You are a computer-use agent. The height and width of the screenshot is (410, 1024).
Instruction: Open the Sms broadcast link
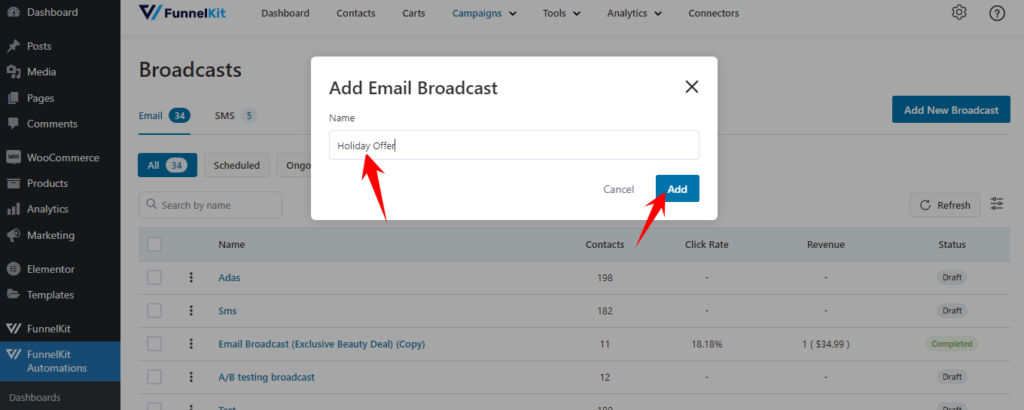coord(227,311)
